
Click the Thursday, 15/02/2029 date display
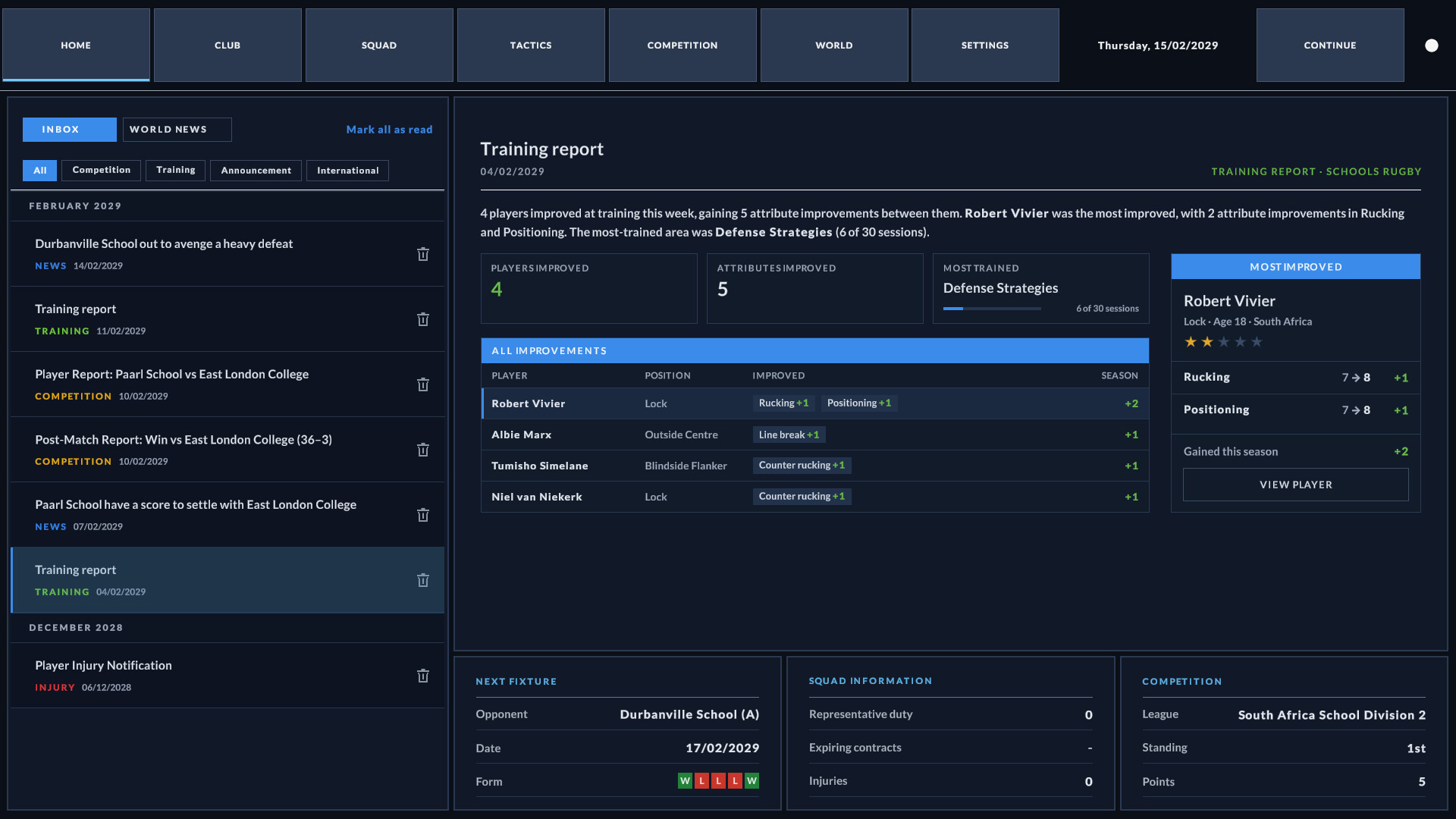[1157, 45]
